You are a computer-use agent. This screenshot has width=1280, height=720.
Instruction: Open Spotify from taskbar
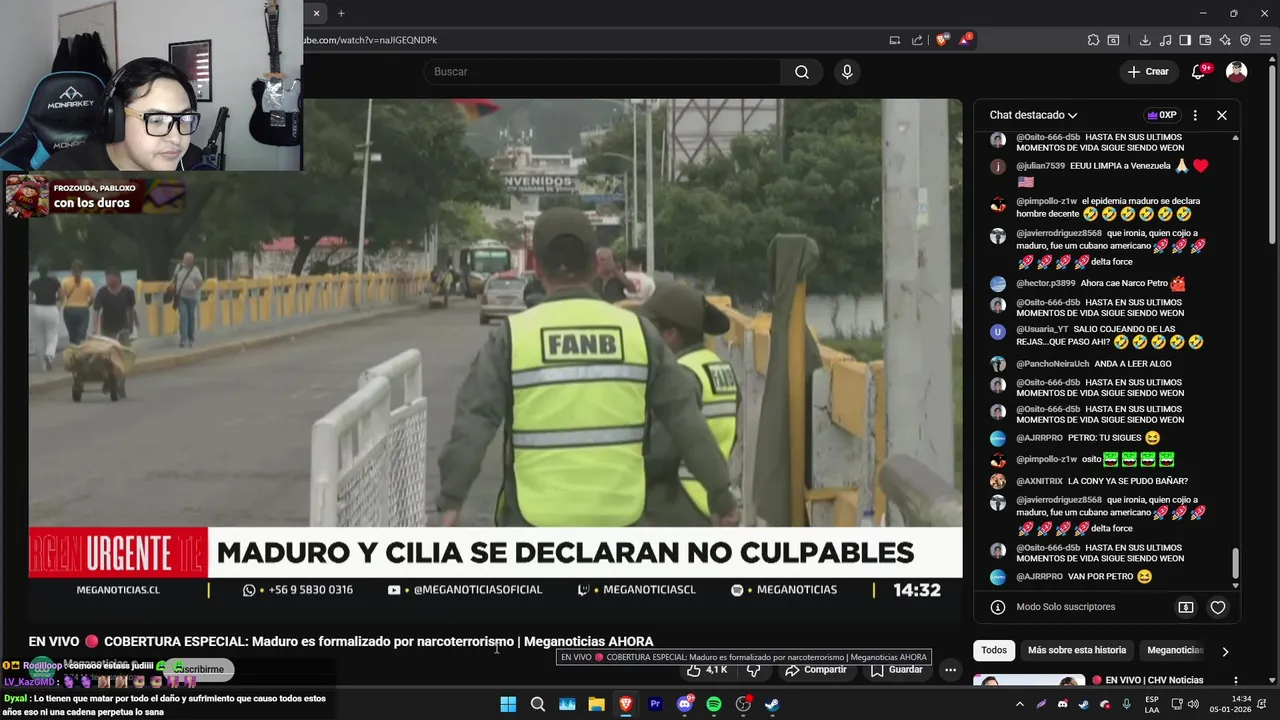coord(714,704)
